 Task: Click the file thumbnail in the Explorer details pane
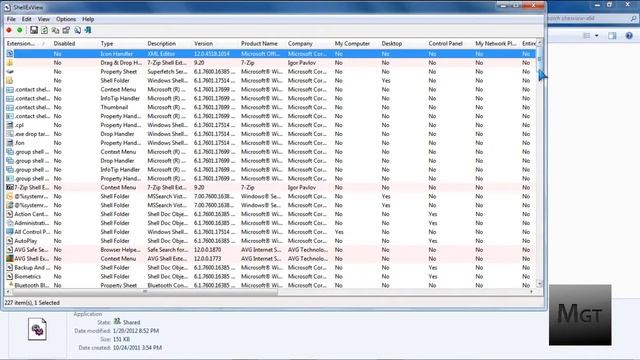(x=37, y=329)
